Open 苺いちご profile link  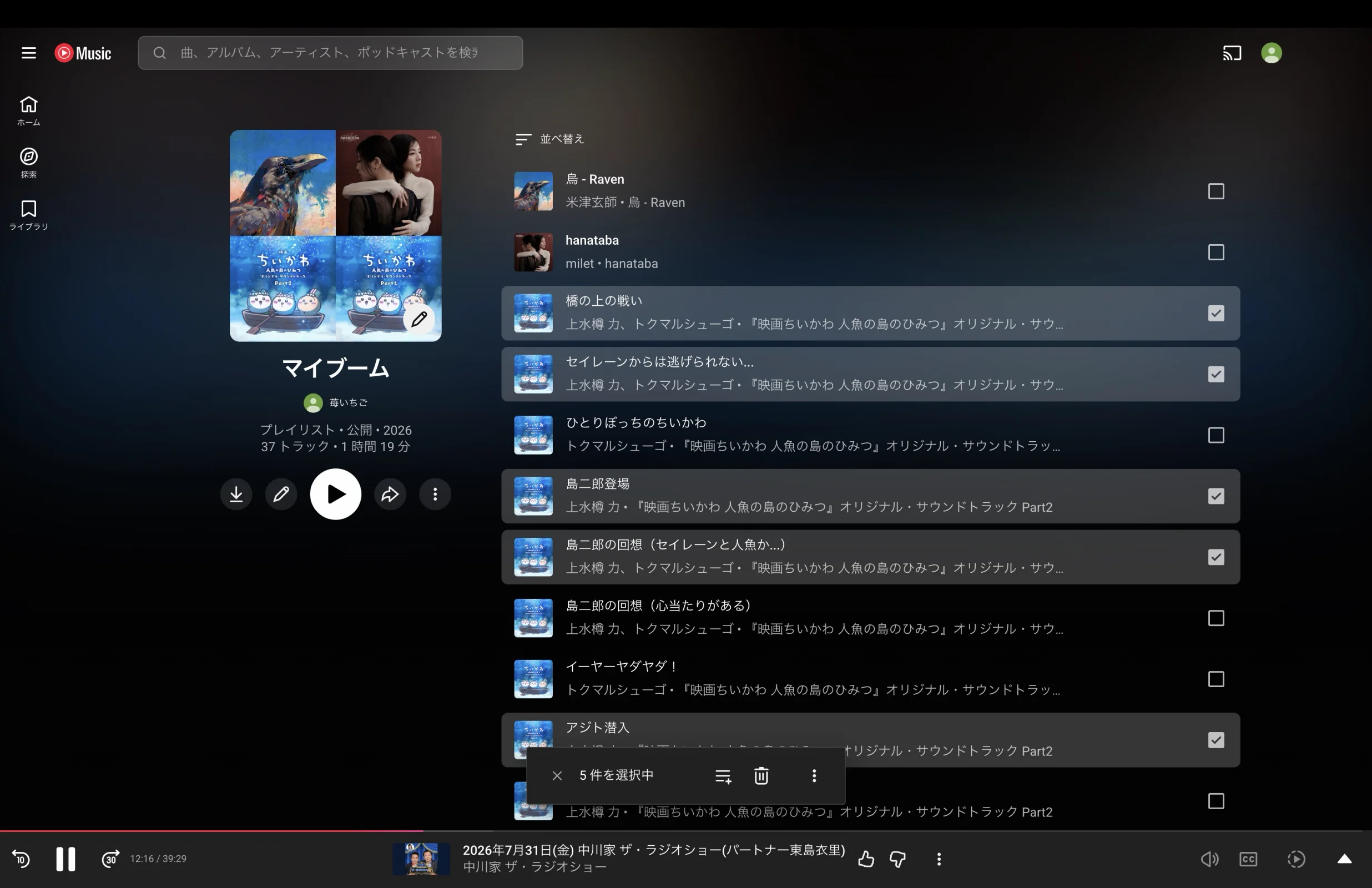348,403
